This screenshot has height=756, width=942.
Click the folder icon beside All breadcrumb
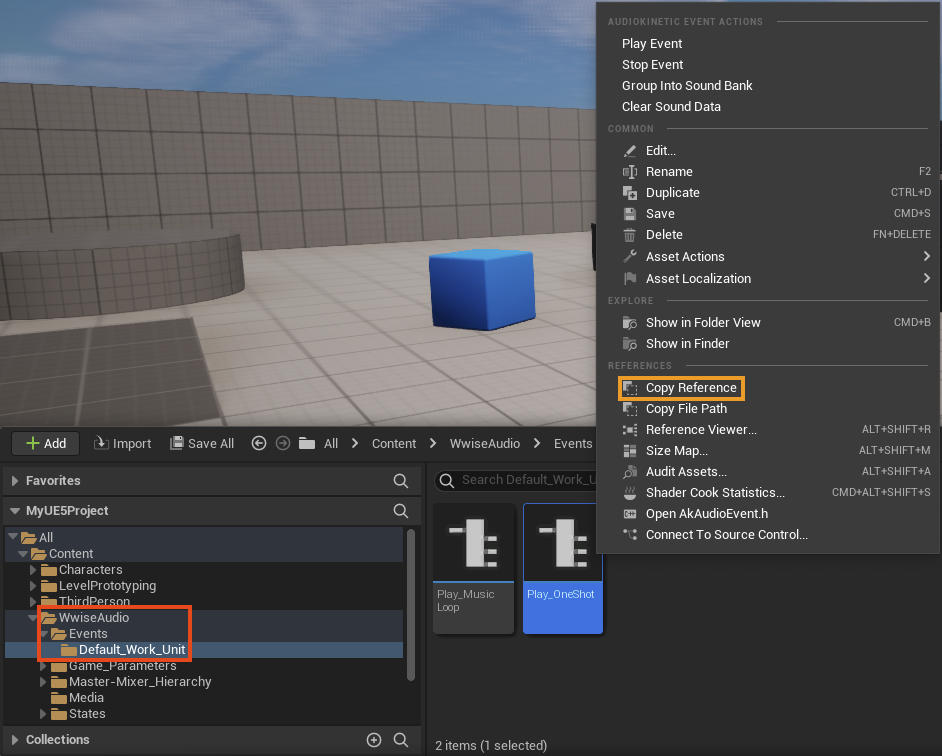(x=307, y=444)
